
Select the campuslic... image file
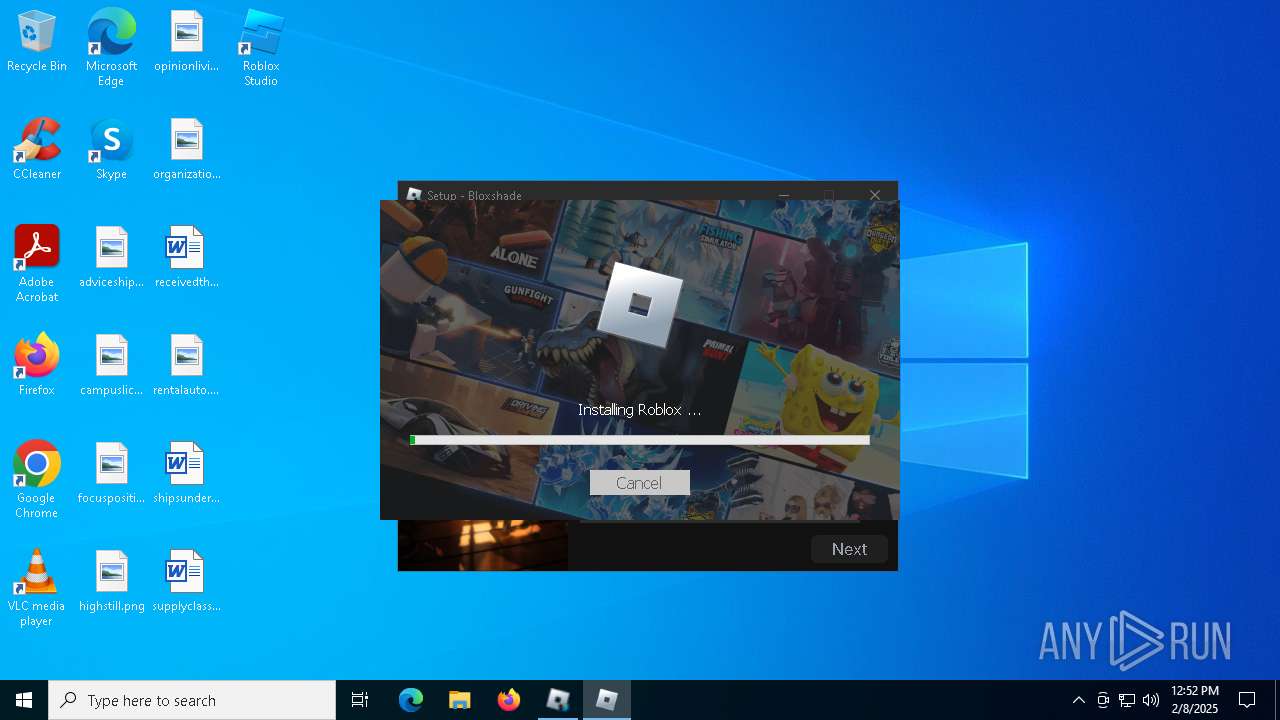click(111, 366)
